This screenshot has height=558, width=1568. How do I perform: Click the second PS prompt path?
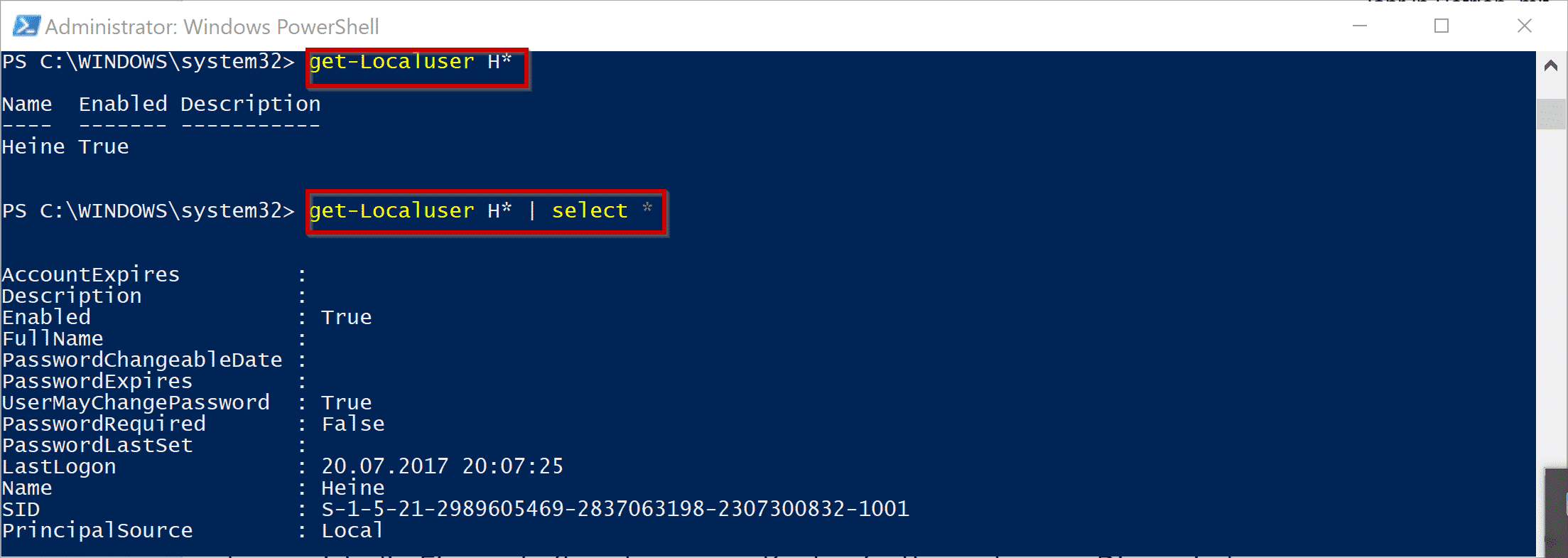point(148,211)
